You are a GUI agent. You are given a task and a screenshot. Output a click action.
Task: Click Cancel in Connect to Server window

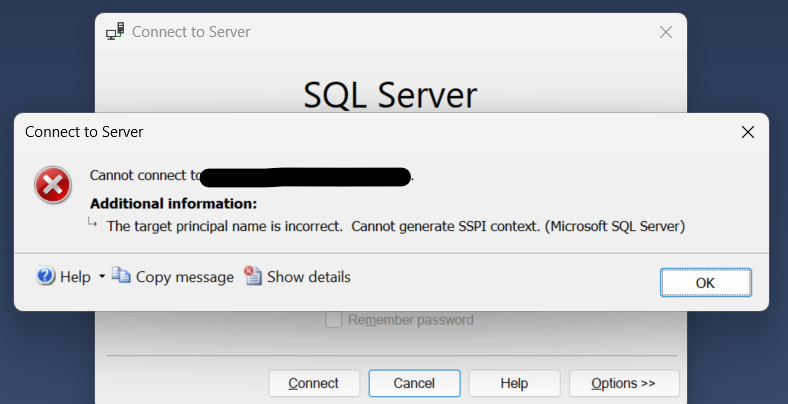[414, 383]
